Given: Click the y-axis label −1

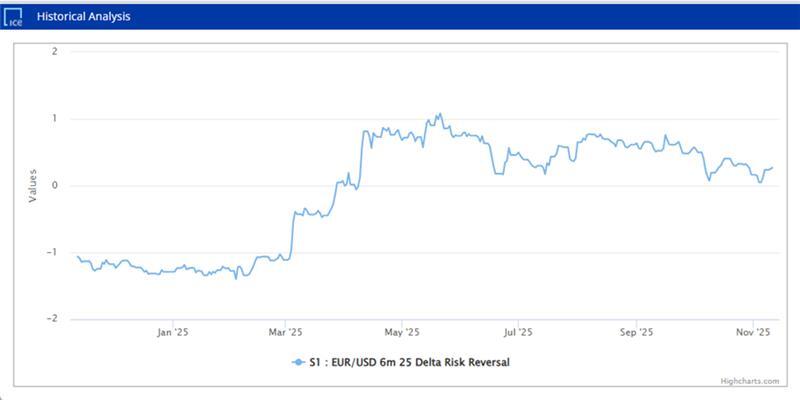Looking at the screenshot, I should point(51,253).
